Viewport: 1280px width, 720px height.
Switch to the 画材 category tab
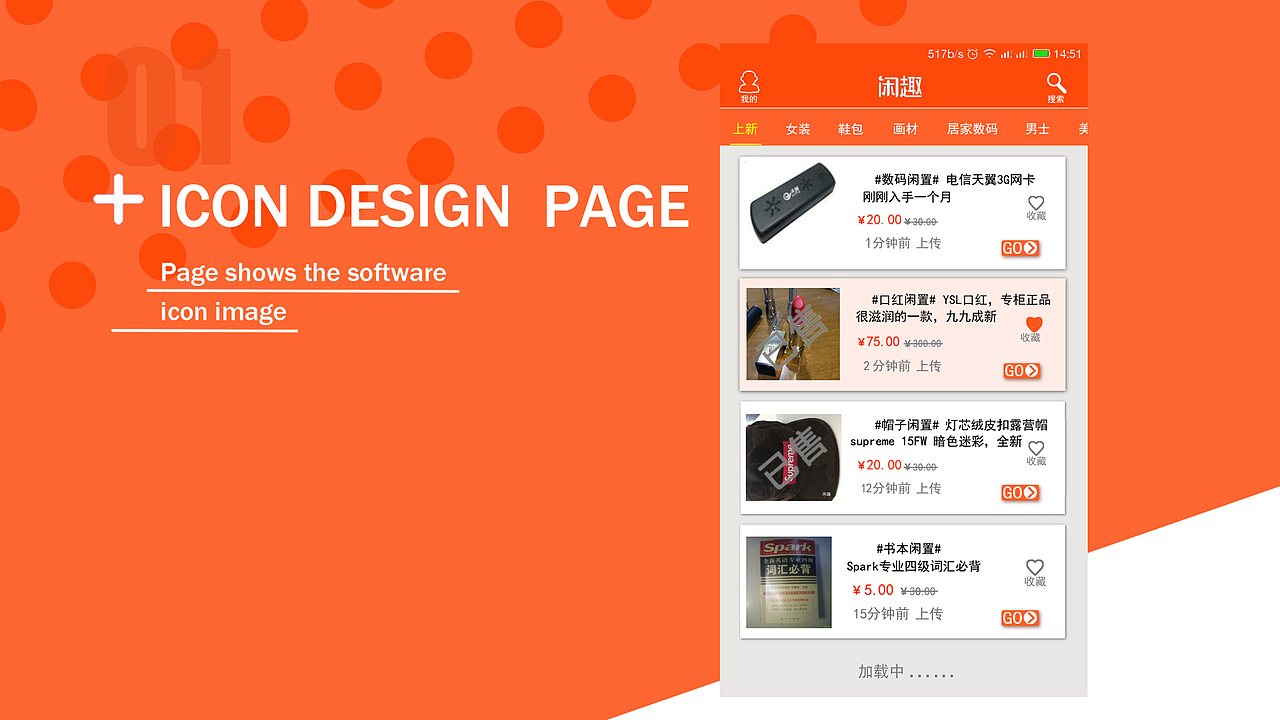pyautogui.click(x=904, y=129)
